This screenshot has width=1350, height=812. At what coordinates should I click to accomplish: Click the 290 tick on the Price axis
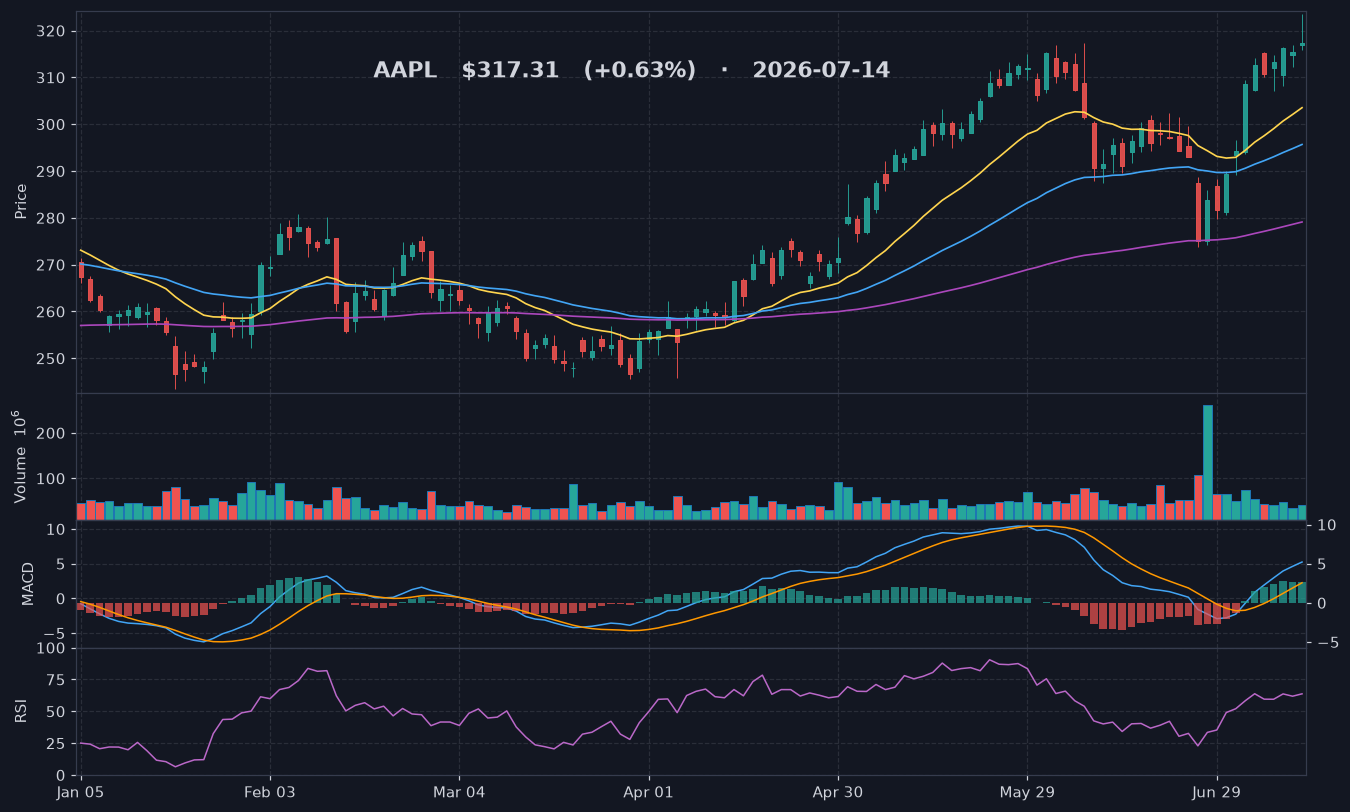(x=52, y=172)
